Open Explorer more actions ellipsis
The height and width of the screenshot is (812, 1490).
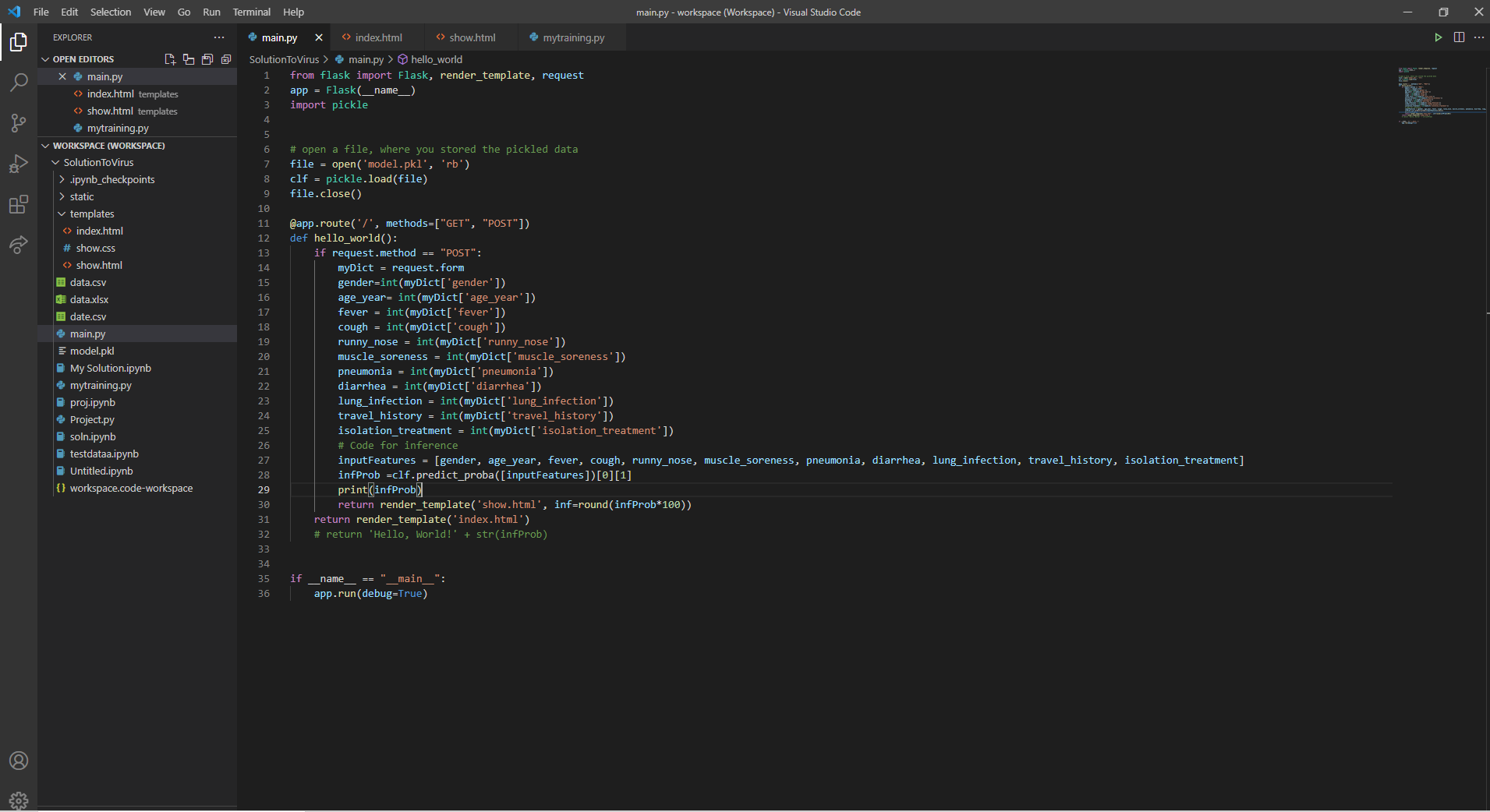pyautogui.click(x=219, y=37)
